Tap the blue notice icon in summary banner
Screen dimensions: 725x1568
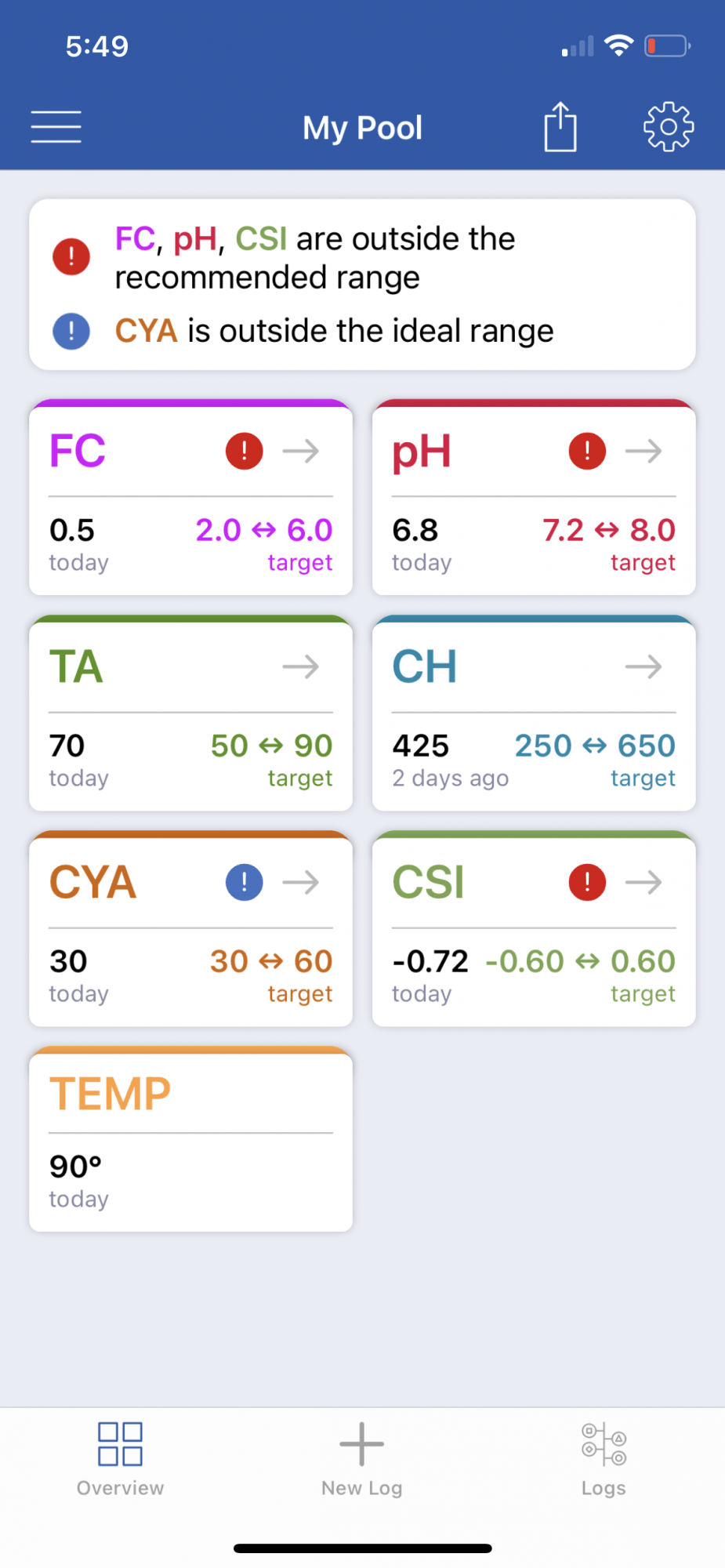[x=71, y=331]
